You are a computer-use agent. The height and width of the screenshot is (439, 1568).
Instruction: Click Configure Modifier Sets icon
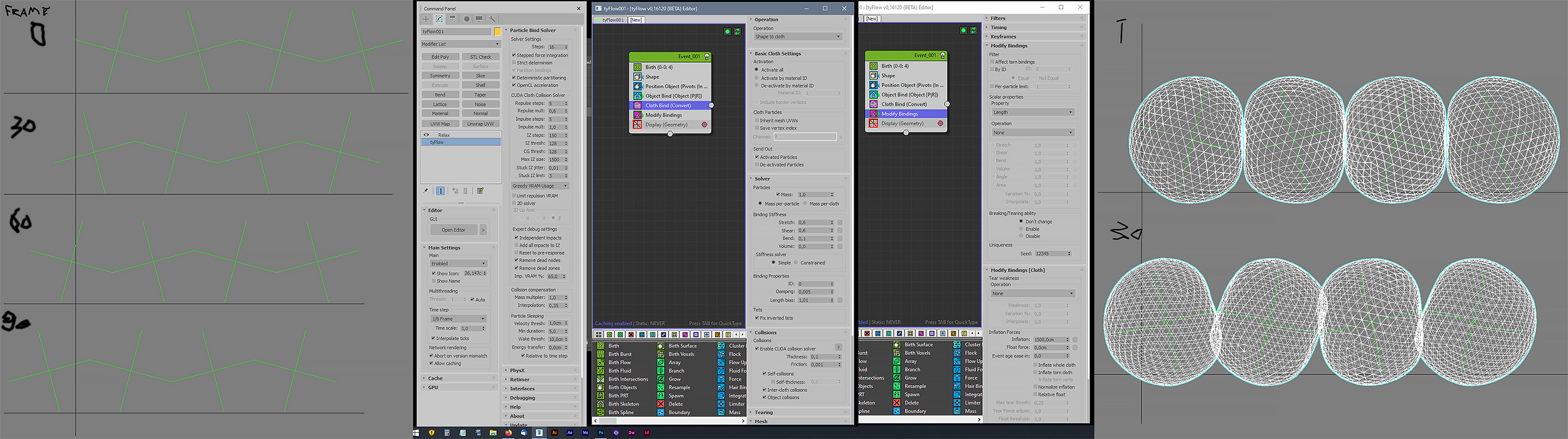click(x=480, y=191)
